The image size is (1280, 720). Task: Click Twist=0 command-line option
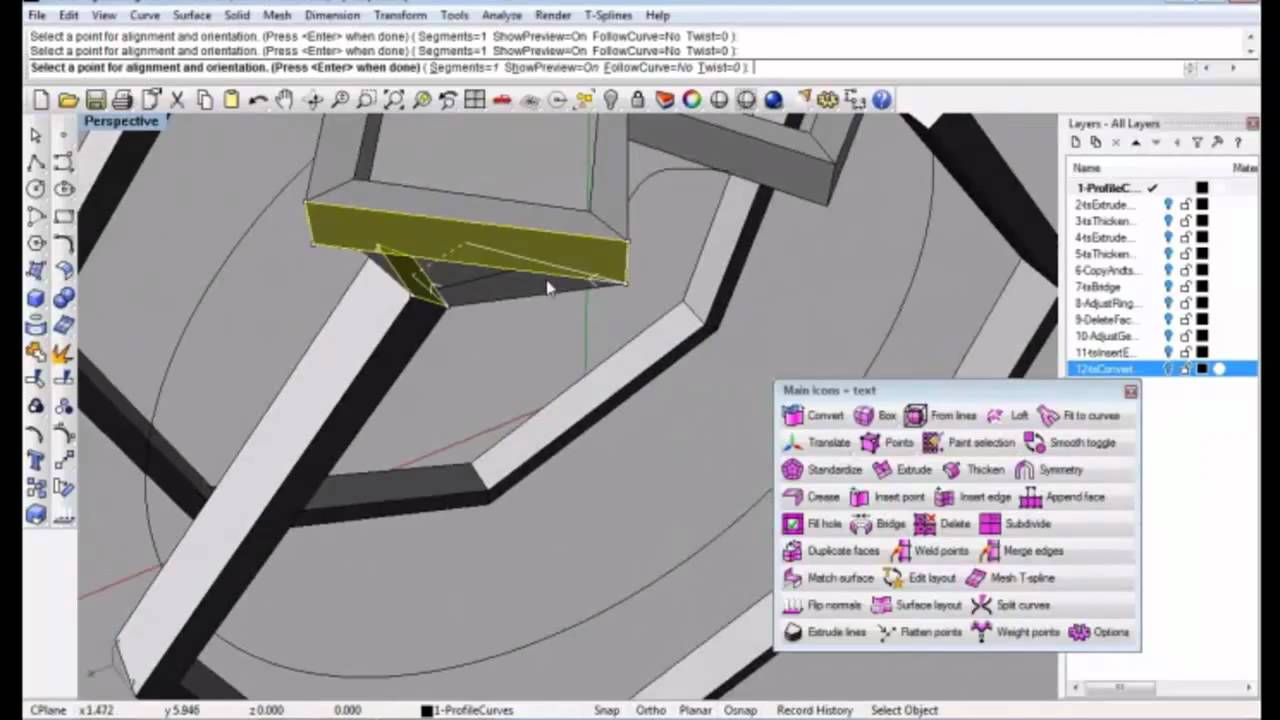(720, 68)
